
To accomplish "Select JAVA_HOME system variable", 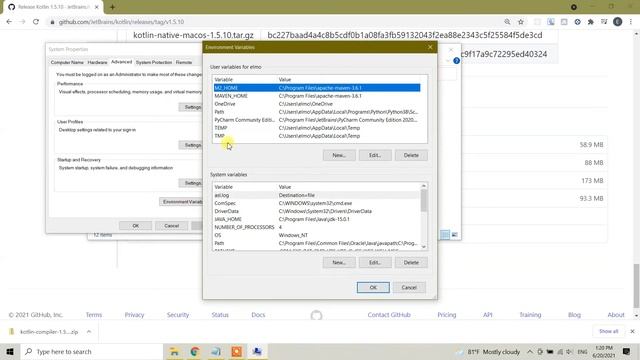I will click(x=317, y=219).
